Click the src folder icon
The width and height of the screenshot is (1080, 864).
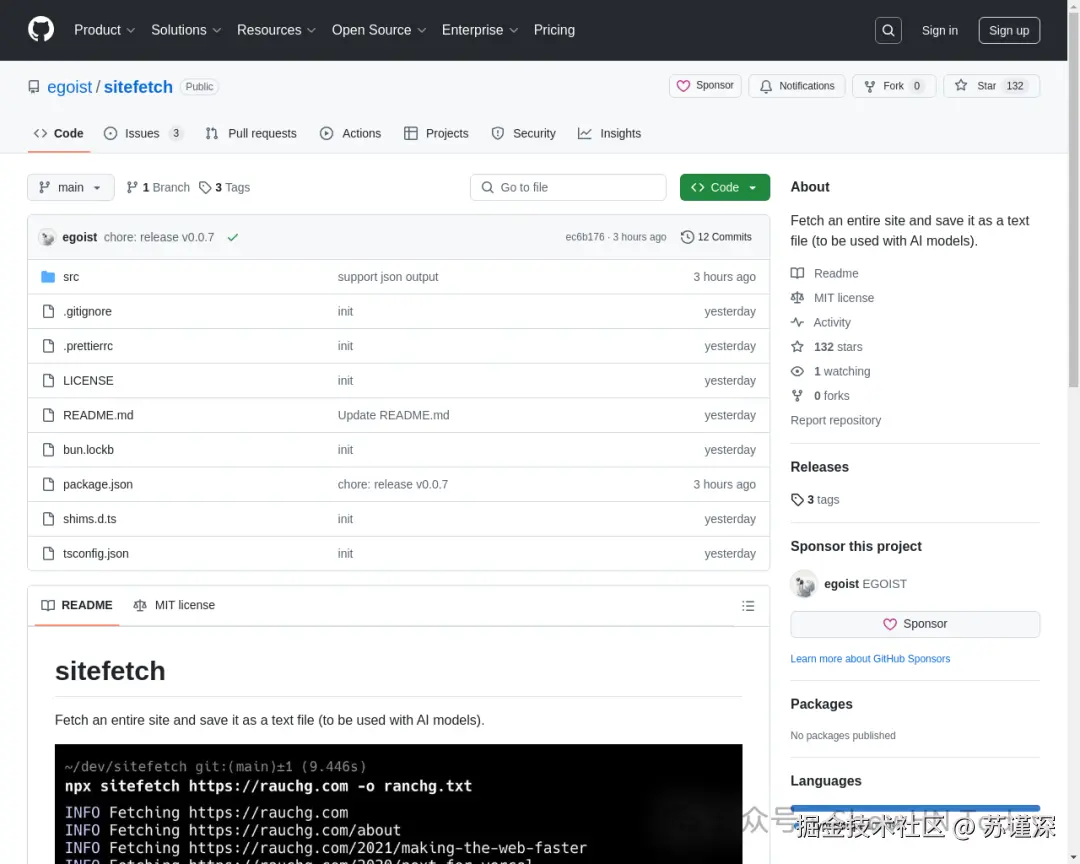[48, 277]
